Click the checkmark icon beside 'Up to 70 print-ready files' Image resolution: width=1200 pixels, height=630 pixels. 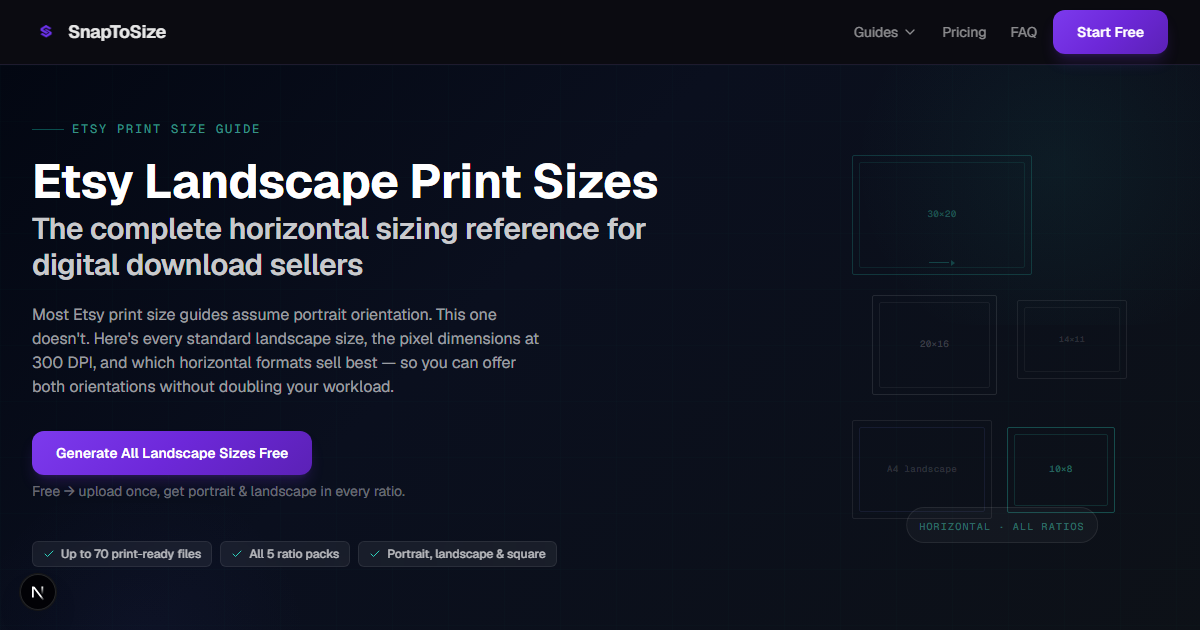49,554
